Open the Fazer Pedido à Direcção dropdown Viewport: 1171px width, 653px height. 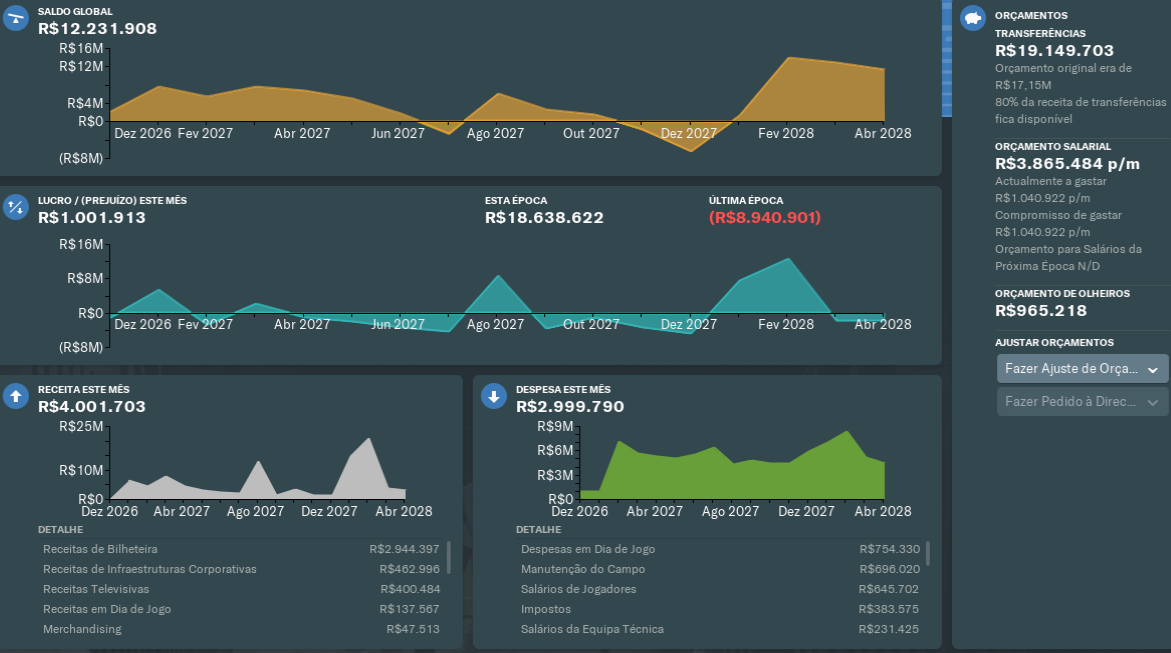(x=1082, y=401)
